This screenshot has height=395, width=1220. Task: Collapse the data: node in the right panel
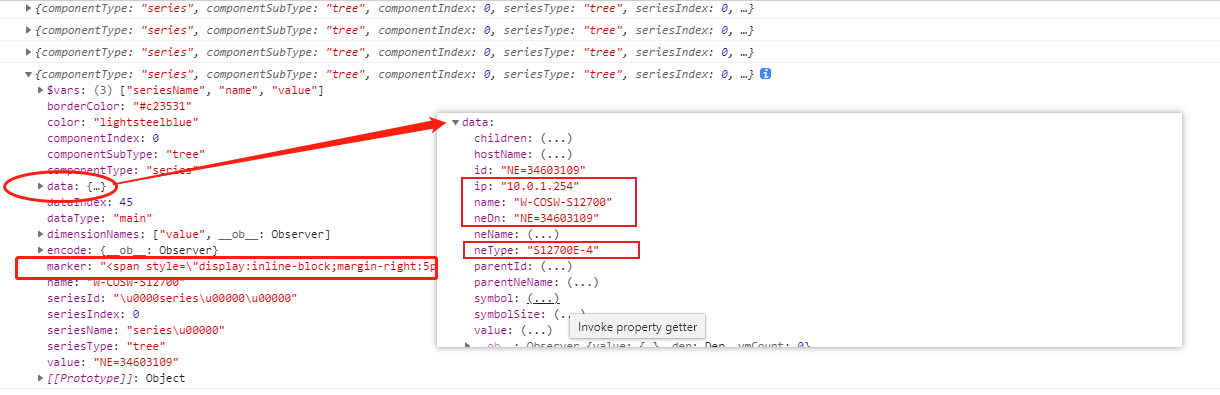(456, 122)
